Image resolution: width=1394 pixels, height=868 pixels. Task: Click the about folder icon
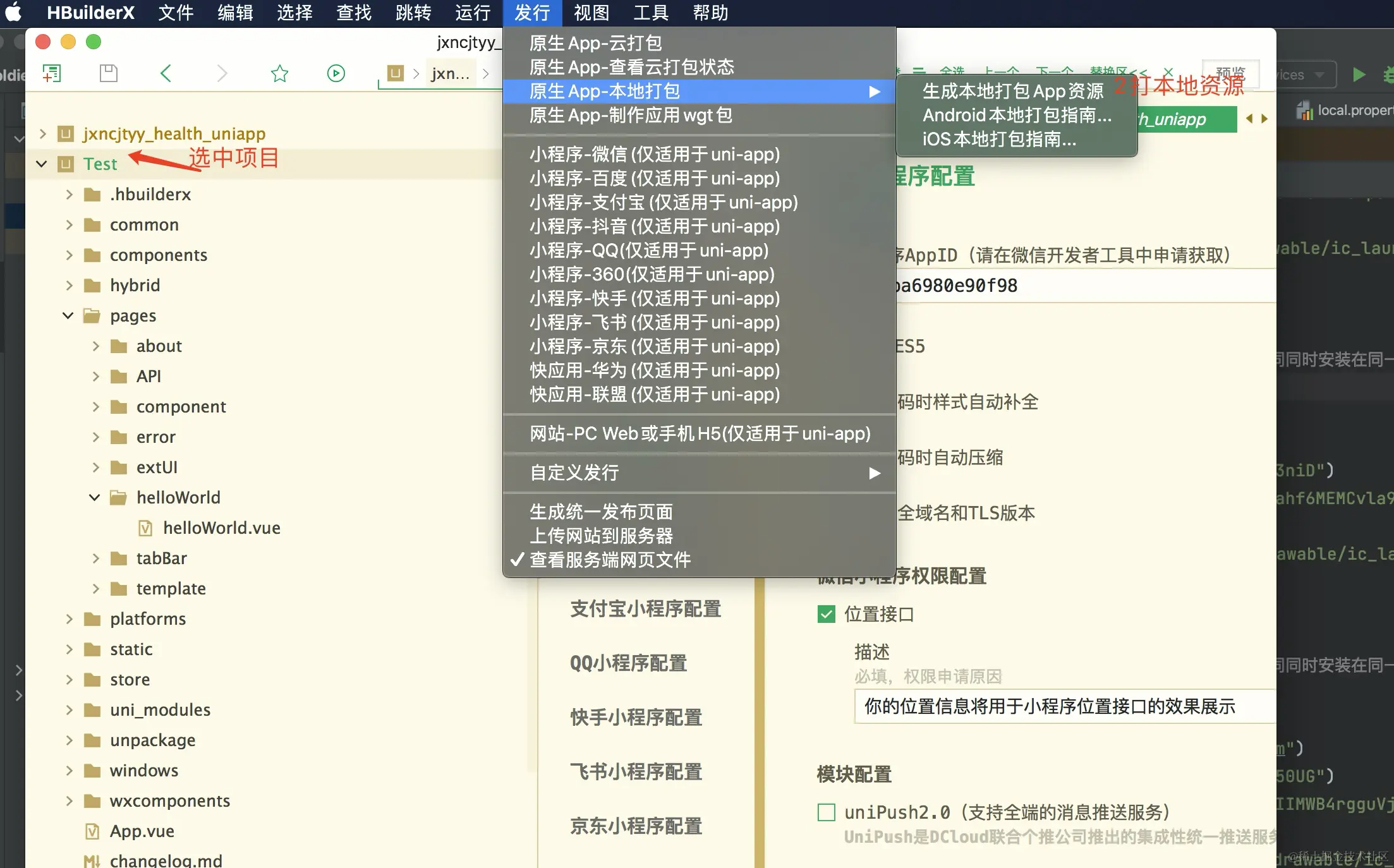click(119, 346)
